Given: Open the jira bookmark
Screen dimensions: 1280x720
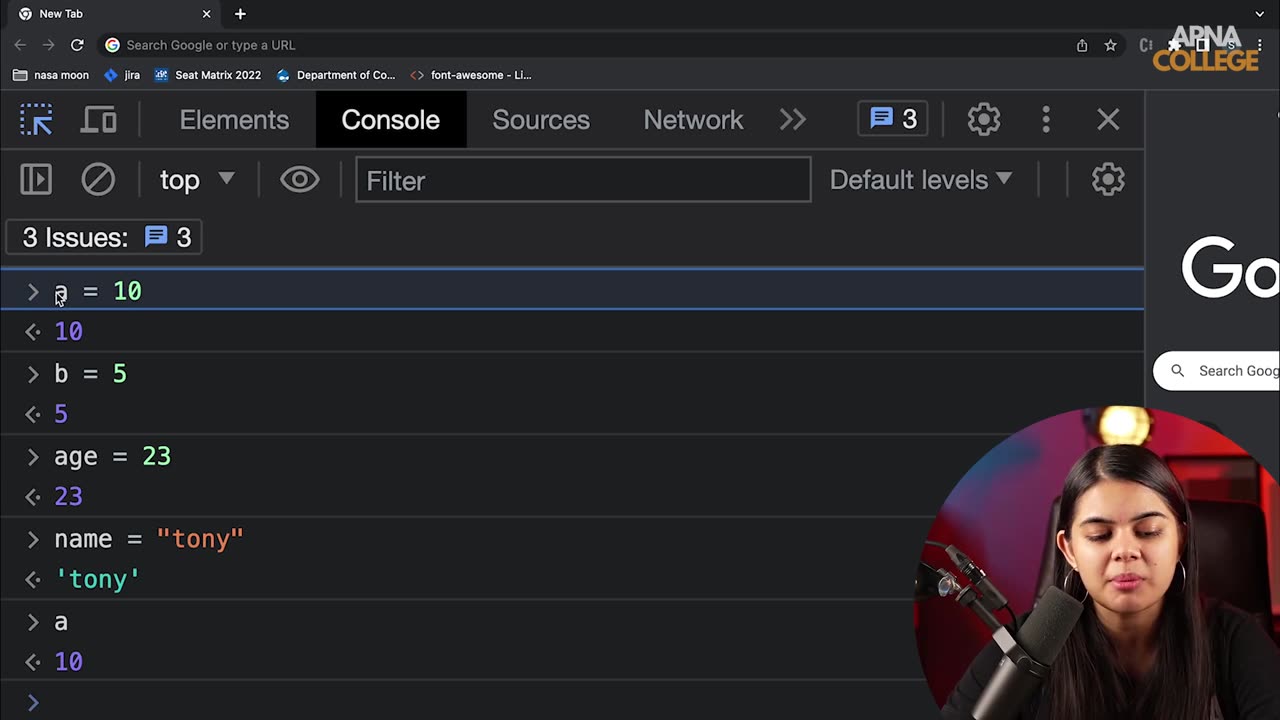Looking at the screenshot, I should 122,75.
